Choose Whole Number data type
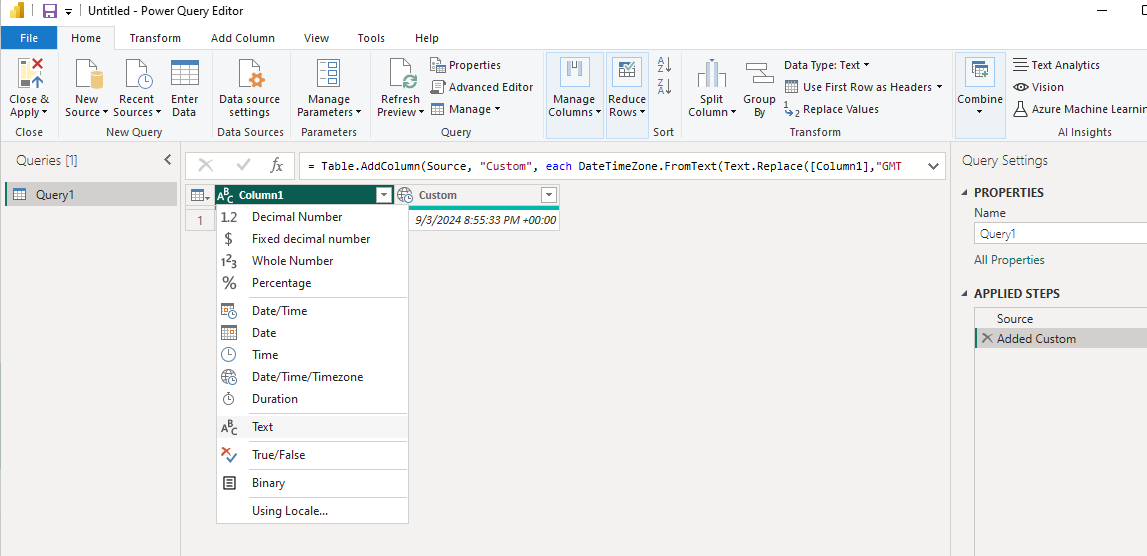Screen dimensions: 1147x556 [312, 260]
